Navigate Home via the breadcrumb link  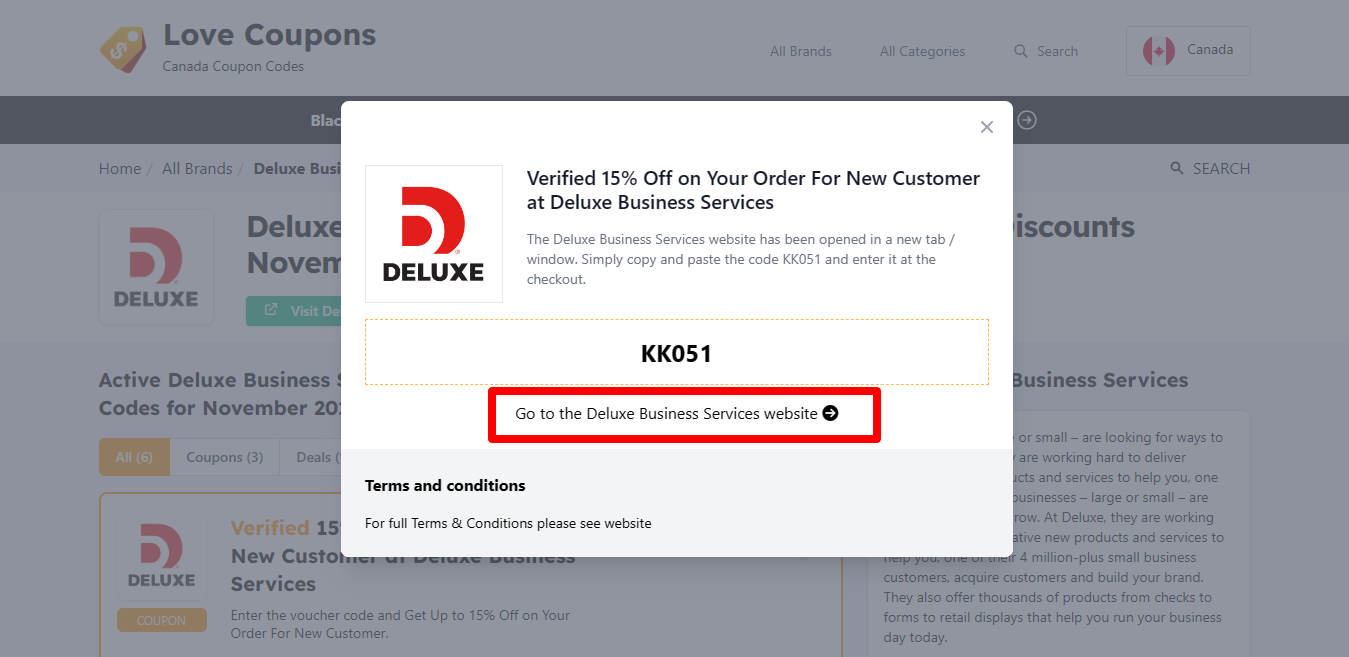pyautogui.click(x=119, y=168)
